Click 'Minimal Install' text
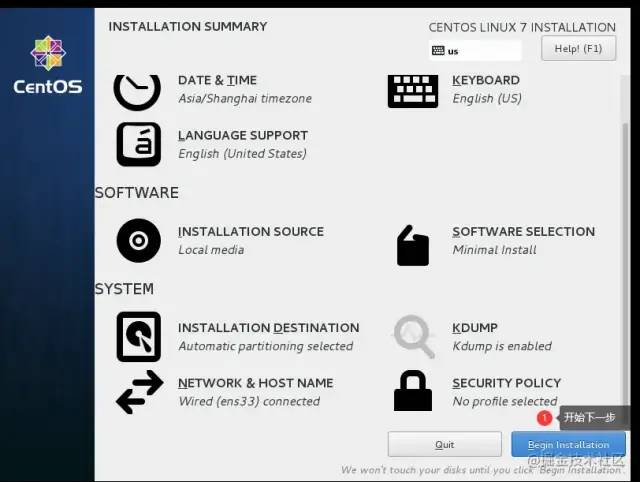The width and height of the screenshot is (640, 482). click(494, 250)
